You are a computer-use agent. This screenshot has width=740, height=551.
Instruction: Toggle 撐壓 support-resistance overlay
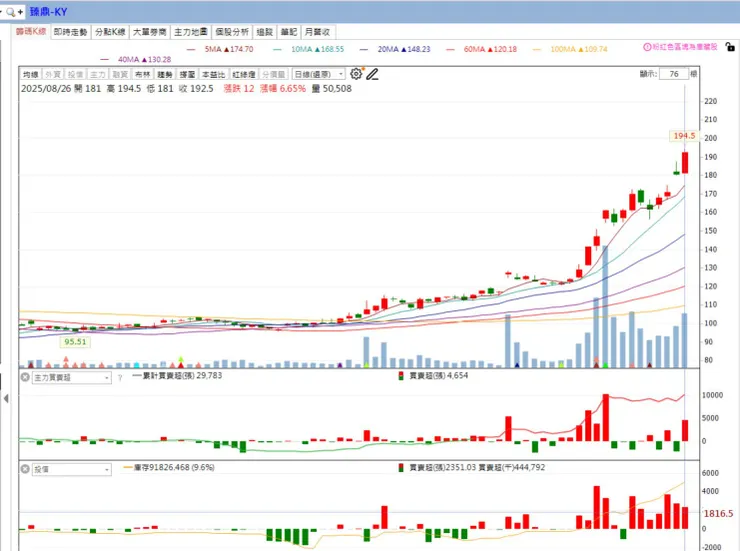tap(187, 75)
